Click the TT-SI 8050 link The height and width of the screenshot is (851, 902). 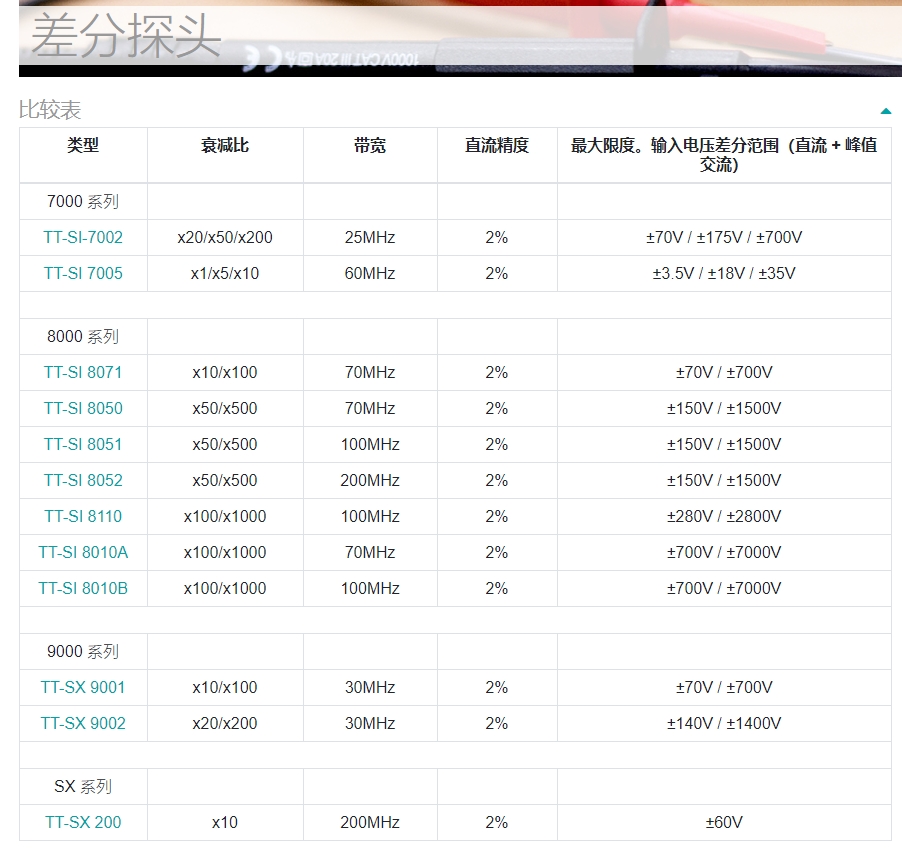83,408
